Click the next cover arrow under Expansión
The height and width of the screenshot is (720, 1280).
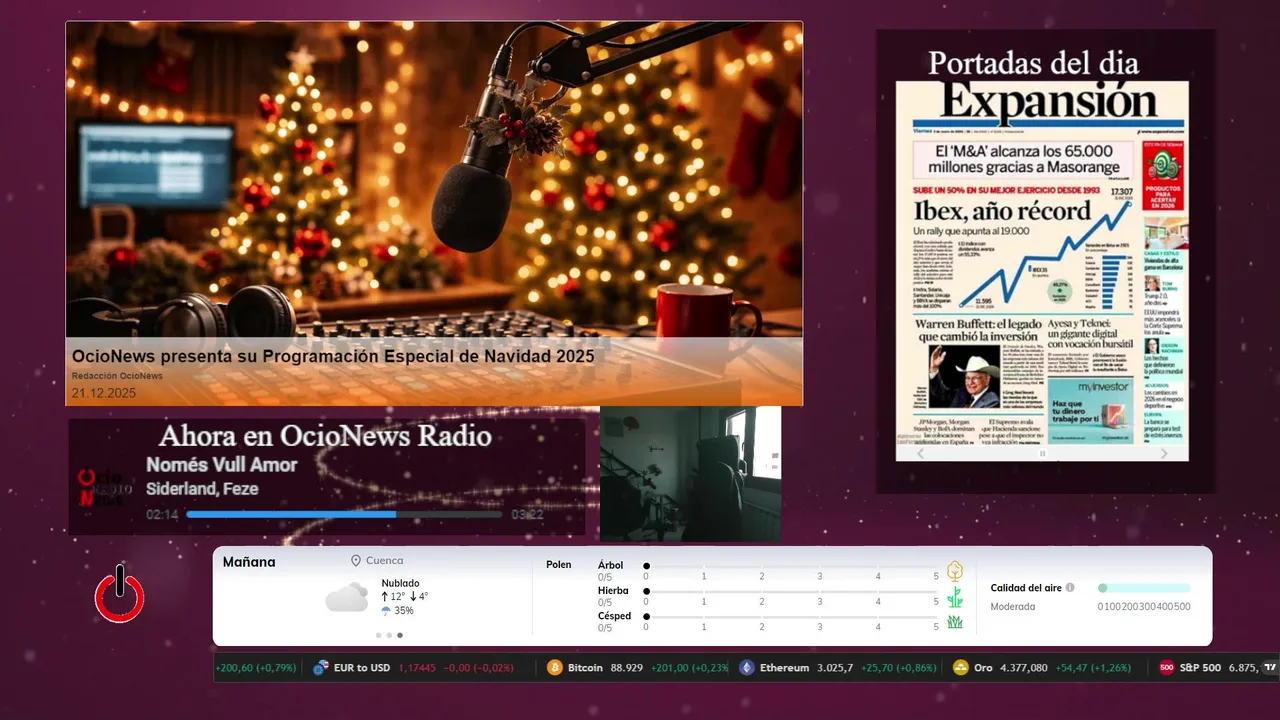1164,453
